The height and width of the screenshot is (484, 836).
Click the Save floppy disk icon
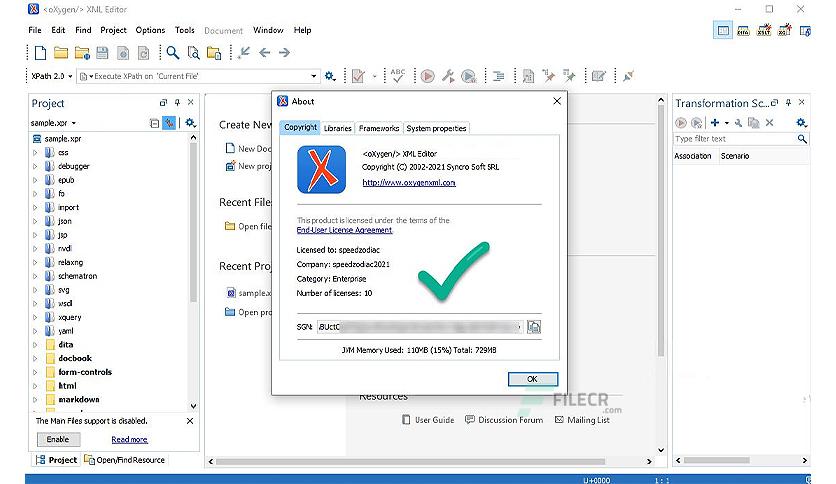pos(102,53)
